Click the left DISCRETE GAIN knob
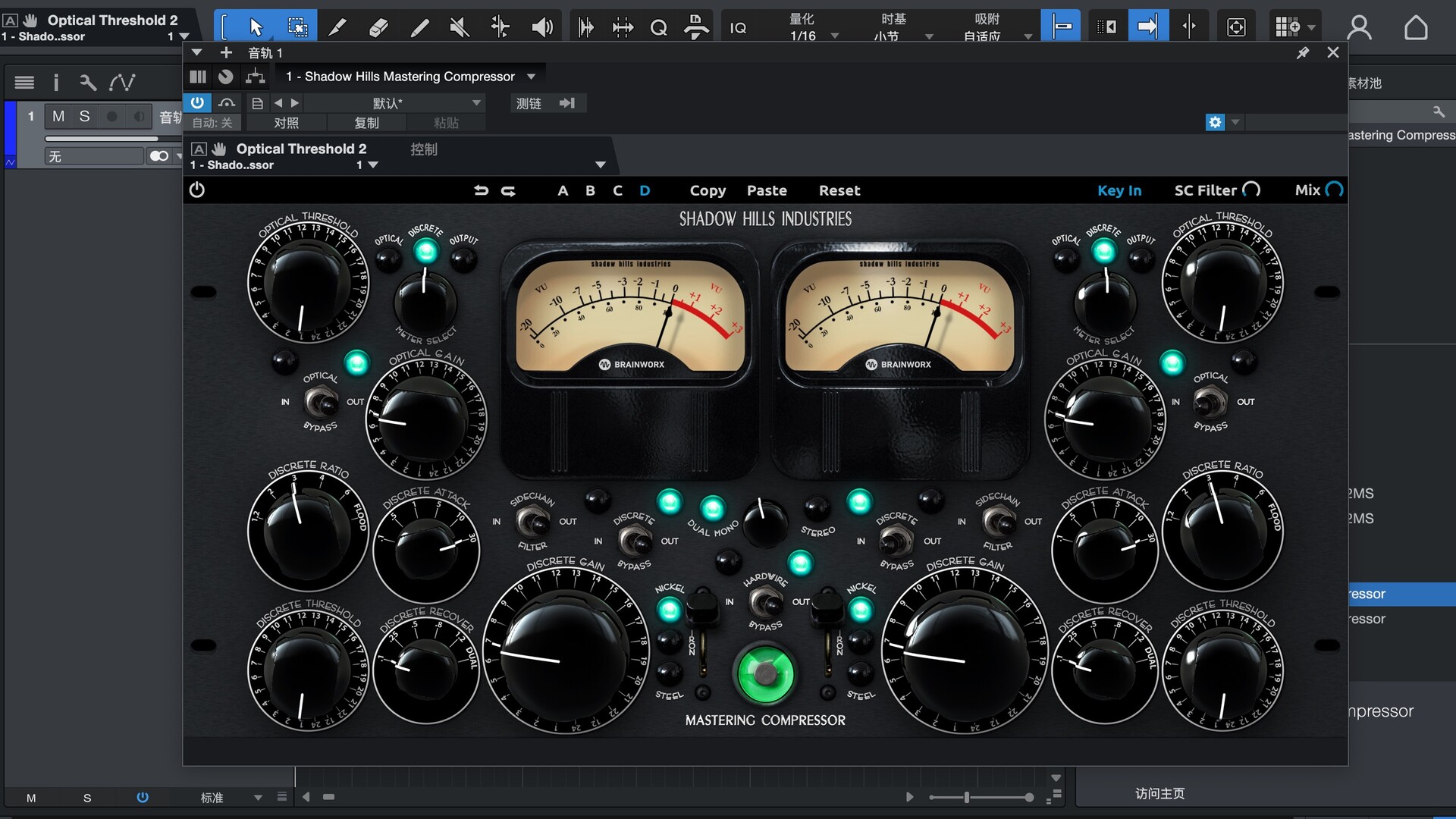This screenshot has width=1456, height=819. pos(565,652)
